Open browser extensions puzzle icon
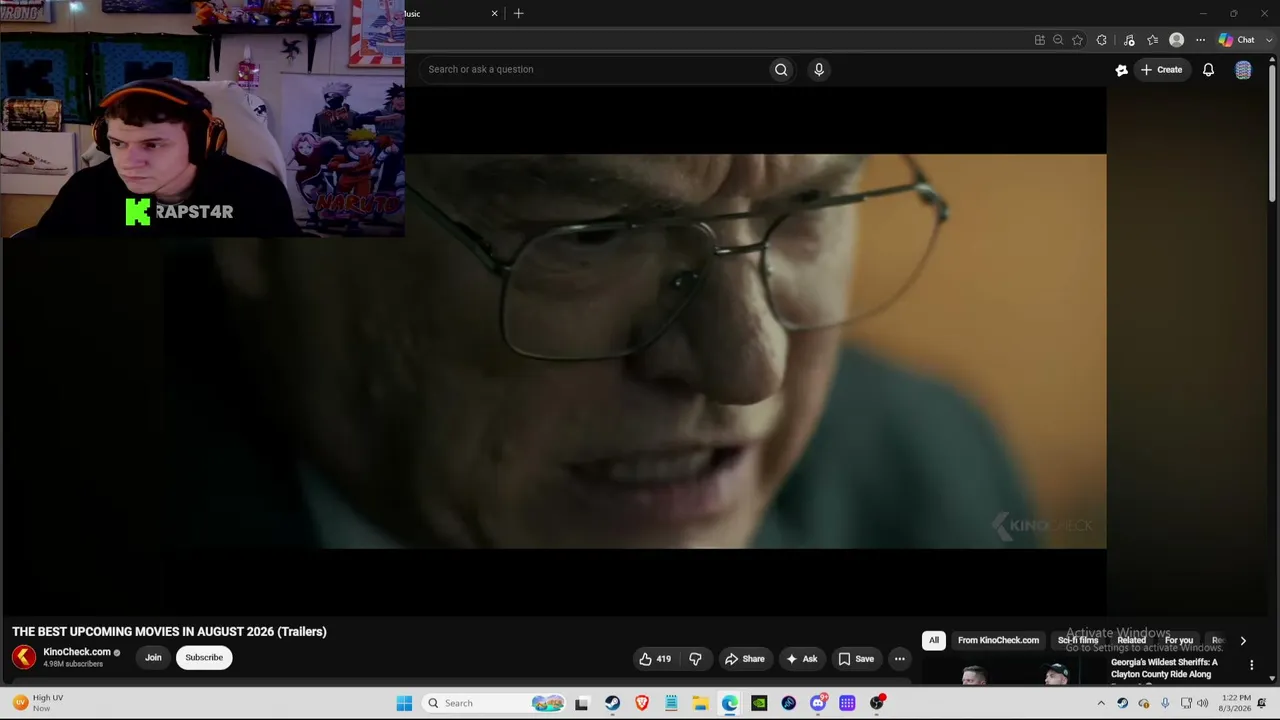Viewport: 1280px width, 720px height. (x=1102, y=40)
